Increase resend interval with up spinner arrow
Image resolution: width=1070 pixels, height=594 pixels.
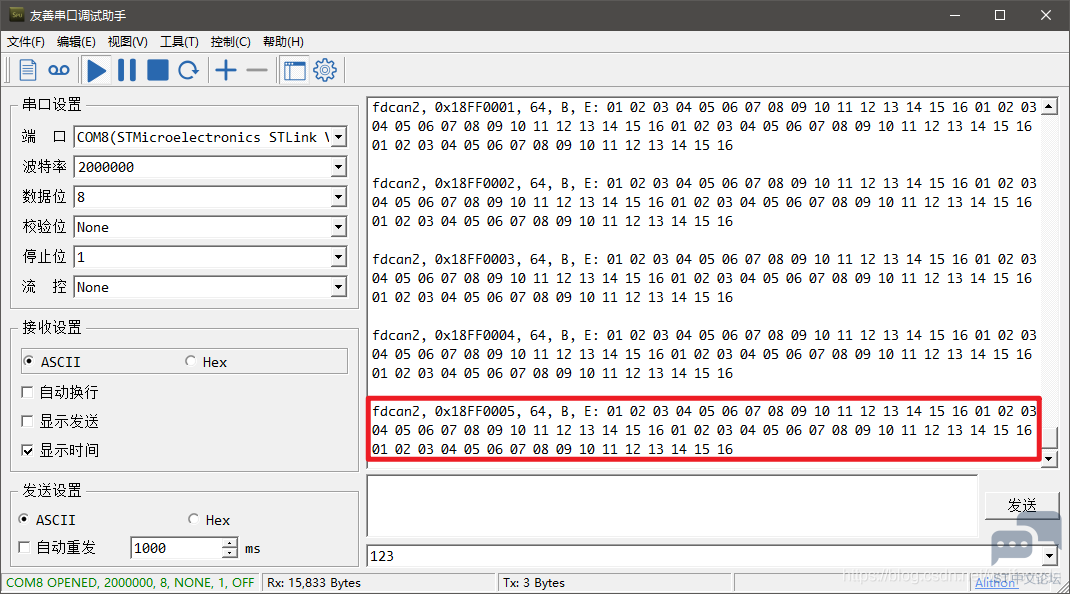(230, 543)
